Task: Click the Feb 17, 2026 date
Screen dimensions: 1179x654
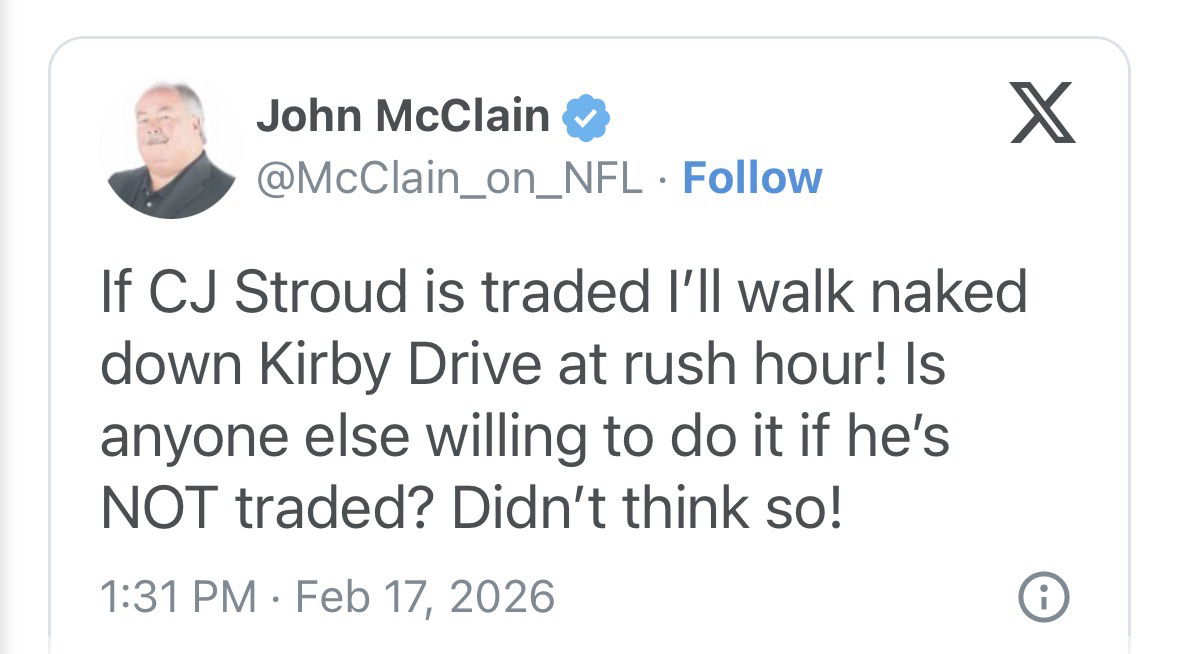Action: point(425,597)
